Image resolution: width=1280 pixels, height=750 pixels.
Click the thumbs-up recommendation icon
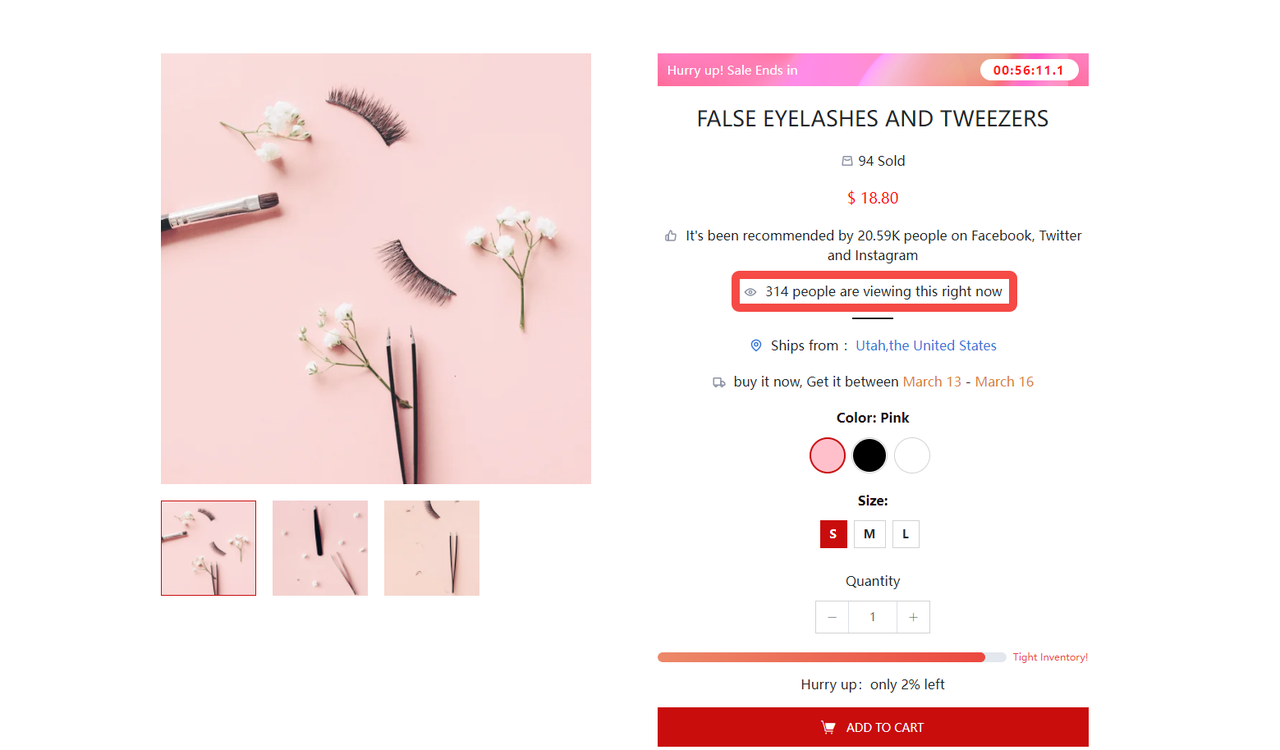(671, 236)
